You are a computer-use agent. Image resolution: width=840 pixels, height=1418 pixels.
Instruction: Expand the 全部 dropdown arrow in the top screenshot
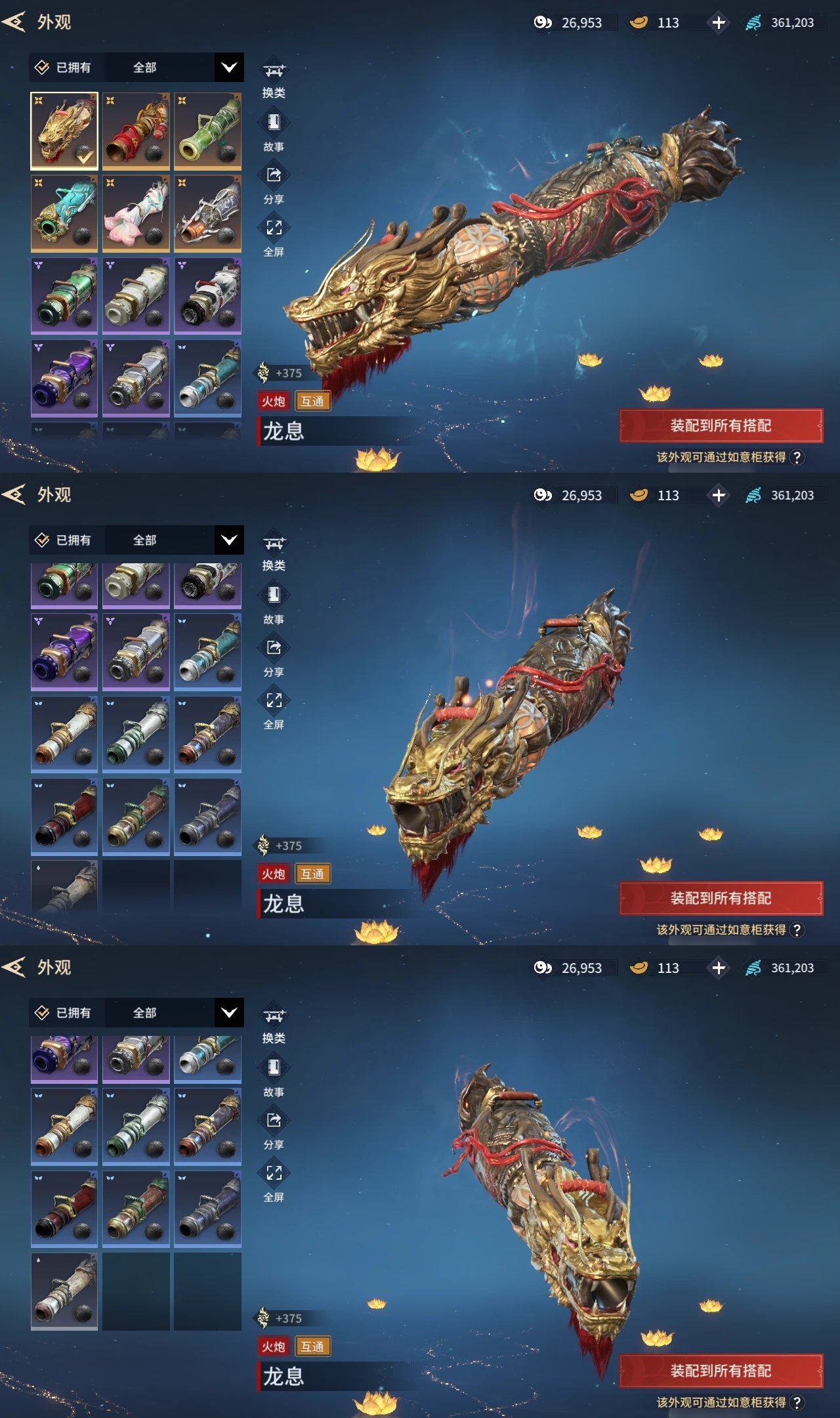[229, 68]
